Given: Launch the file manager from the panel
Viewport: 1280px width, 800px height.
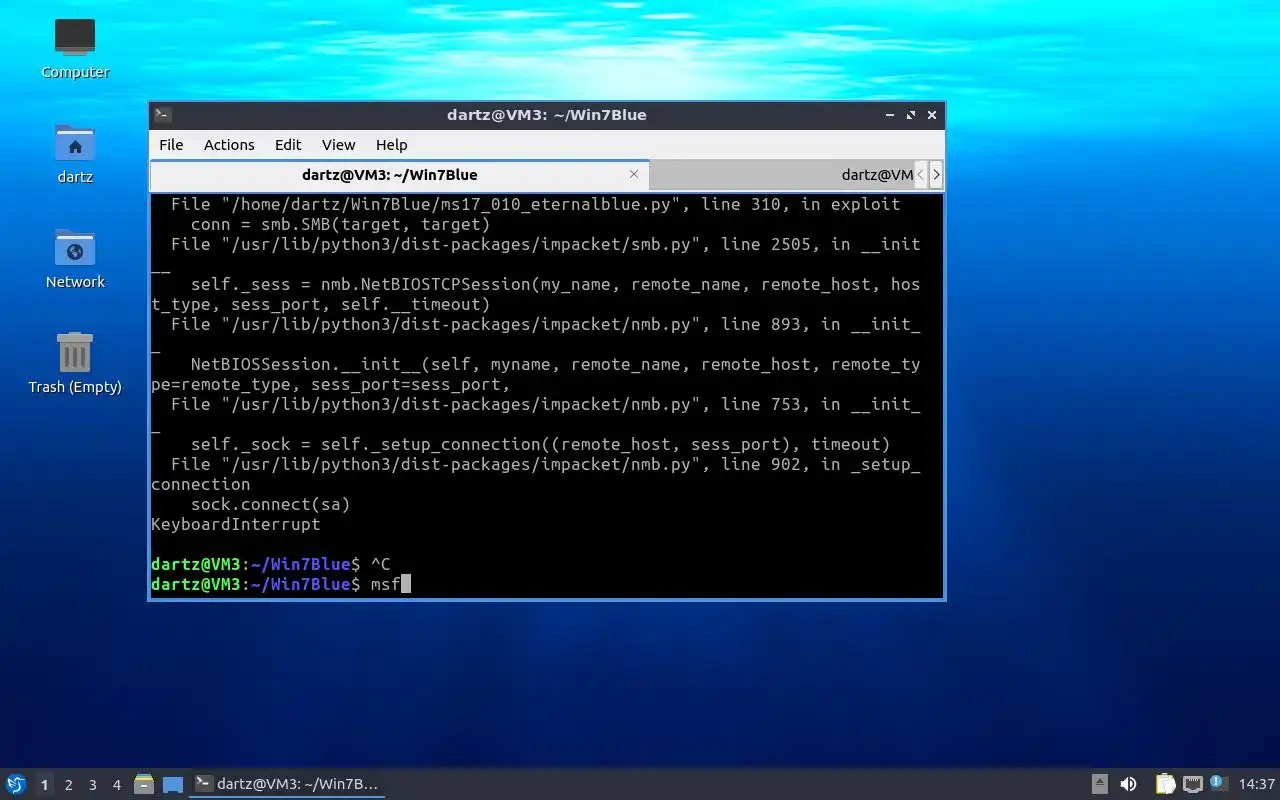Looking at the screenshot, I should point(144,785).
